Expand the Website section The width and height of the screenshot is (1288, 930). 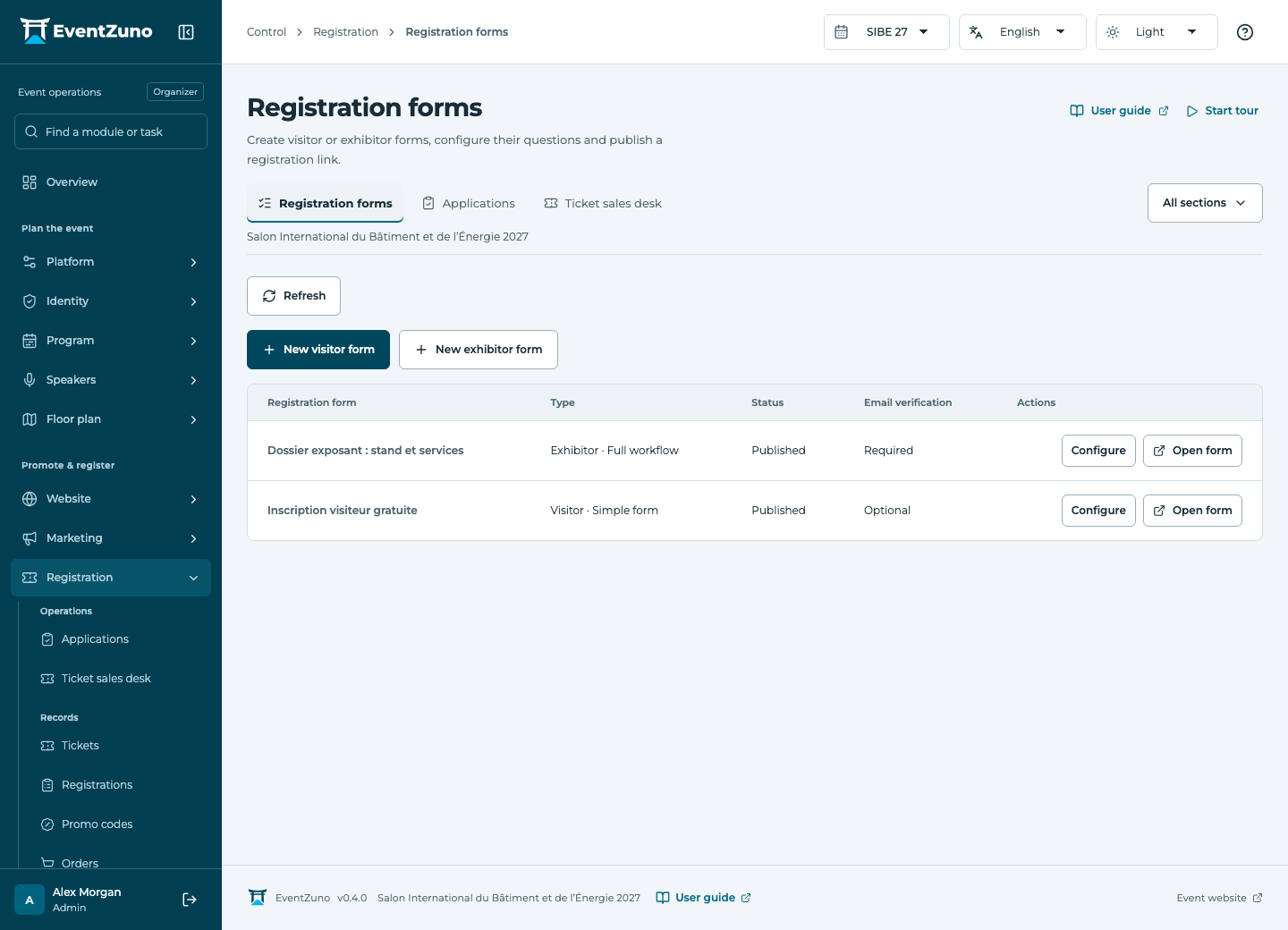111,499
